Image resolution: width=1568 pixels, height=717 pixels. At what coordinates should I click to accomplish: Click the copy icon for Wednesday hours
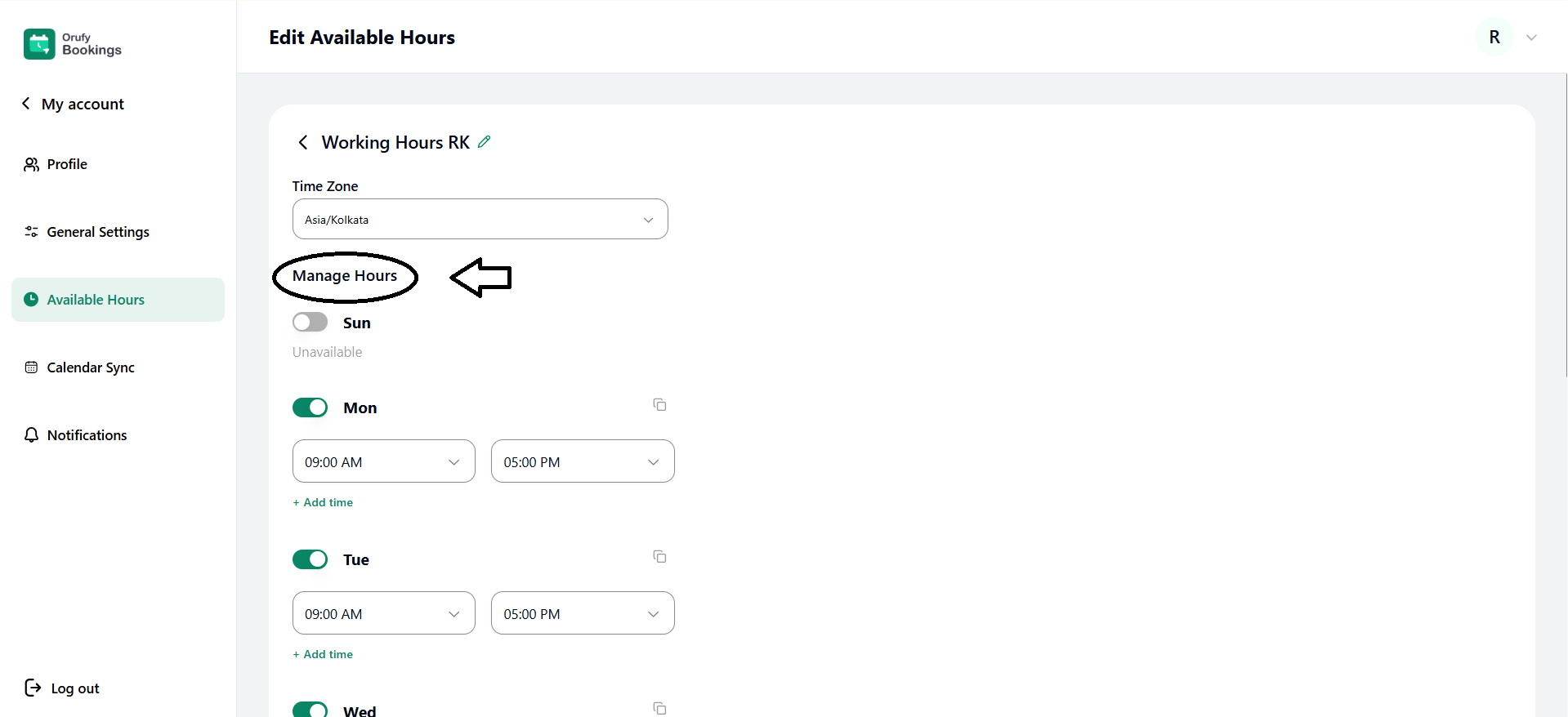tap(659, 708)
